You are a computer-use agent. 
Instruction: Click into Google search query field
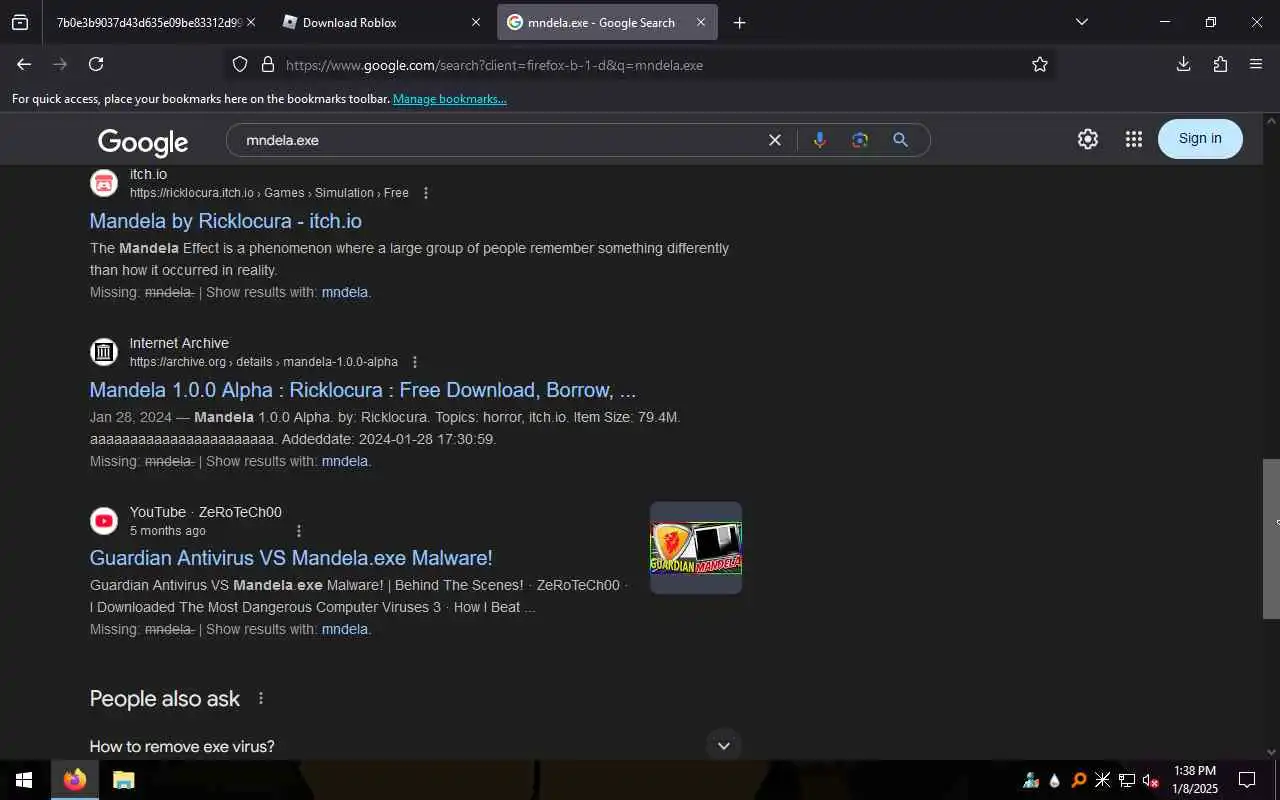click(500, 140)
